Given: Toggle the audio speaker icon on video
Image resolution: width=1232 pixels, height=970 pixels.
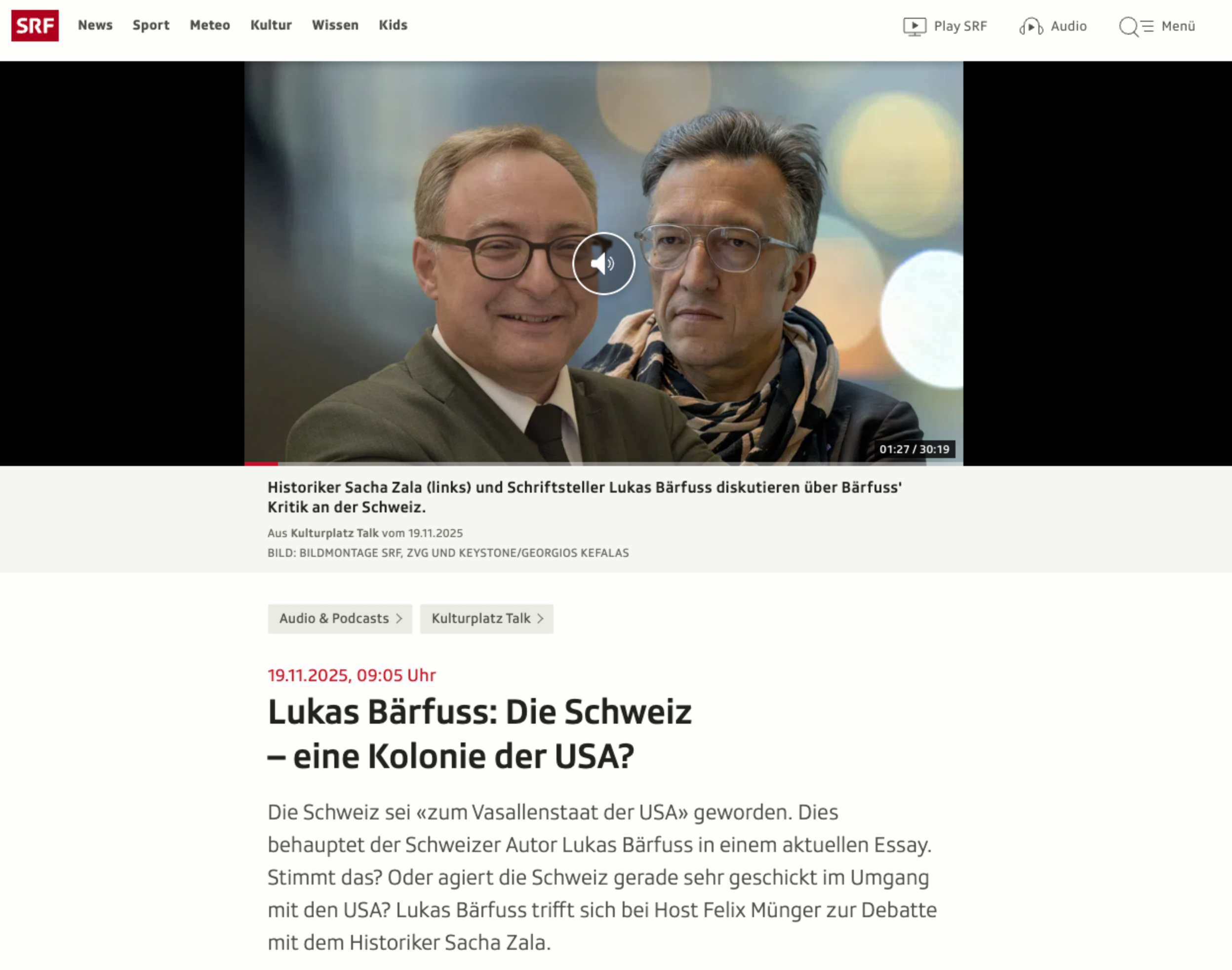Looking at the screenshot, I should click(x=603, y=264).
